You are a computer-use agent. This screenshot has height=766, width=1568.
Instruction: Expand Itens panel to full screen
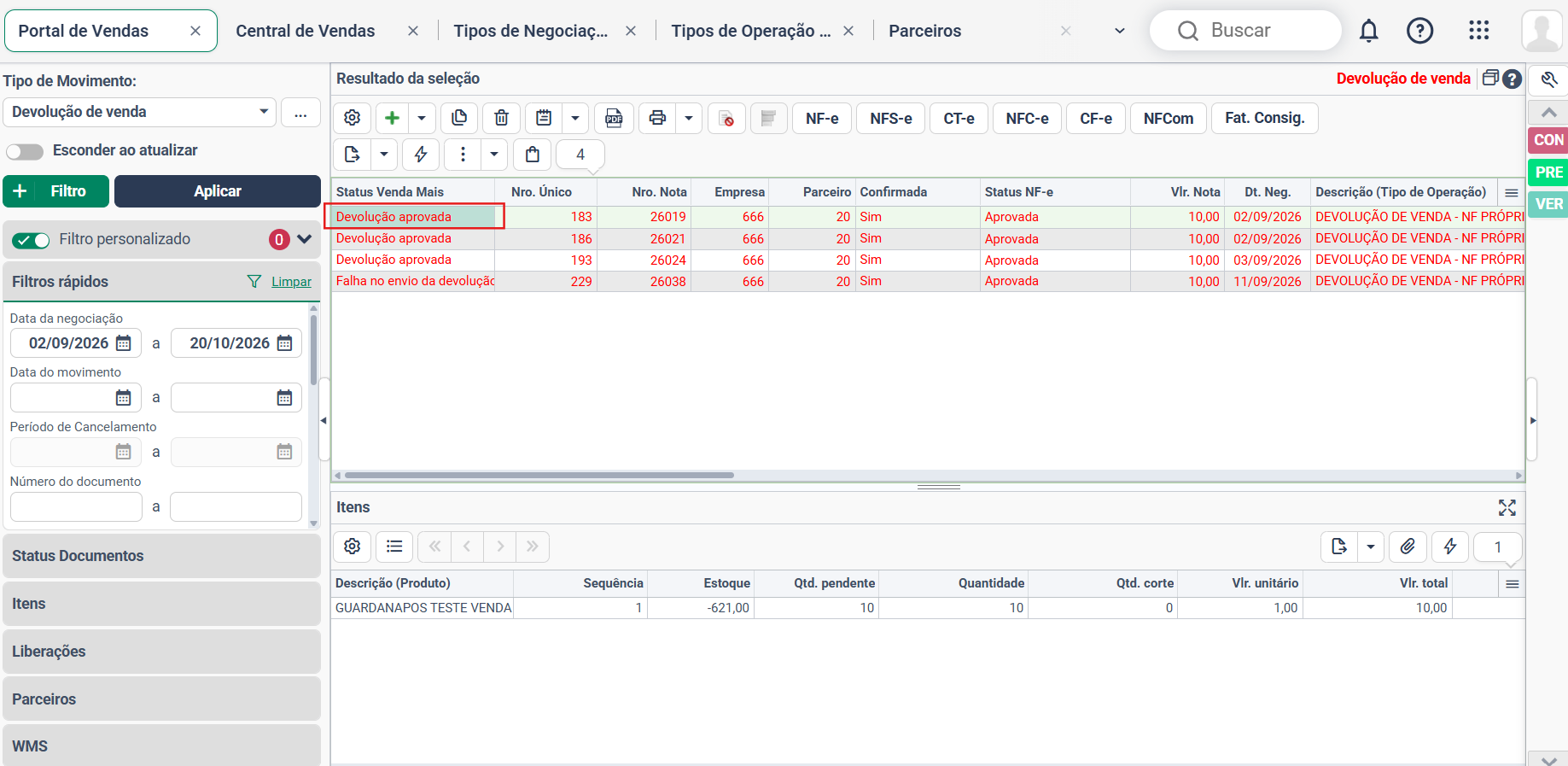(x=1507, y=508)
